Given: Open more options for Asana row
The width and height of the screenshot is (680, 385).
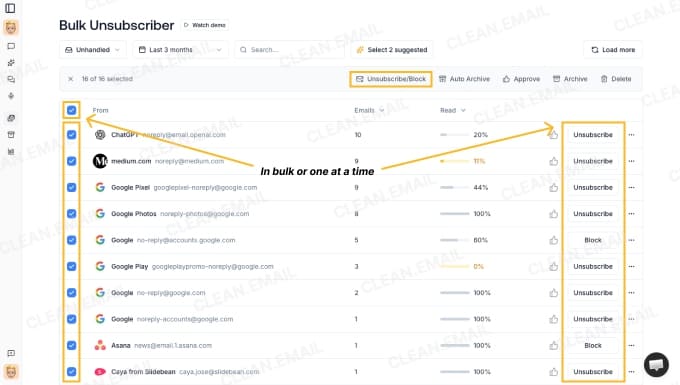Looking at the screenshot, I should (x=631, y=346).
